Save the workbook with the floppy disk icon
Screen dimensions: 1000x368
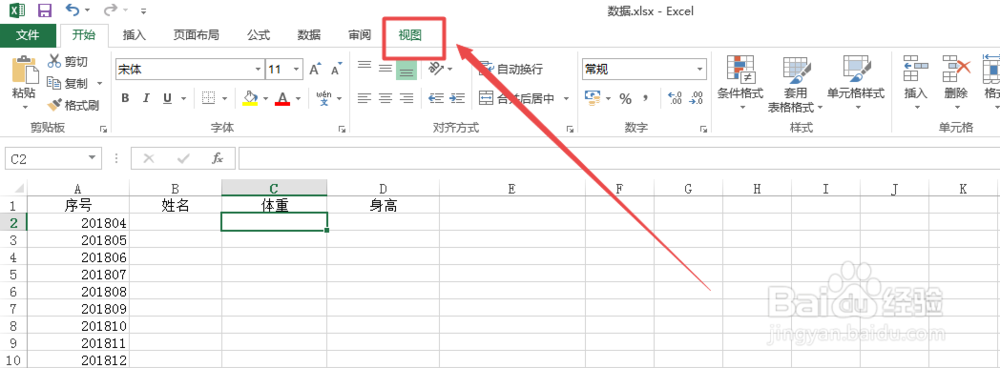(45, 10)
